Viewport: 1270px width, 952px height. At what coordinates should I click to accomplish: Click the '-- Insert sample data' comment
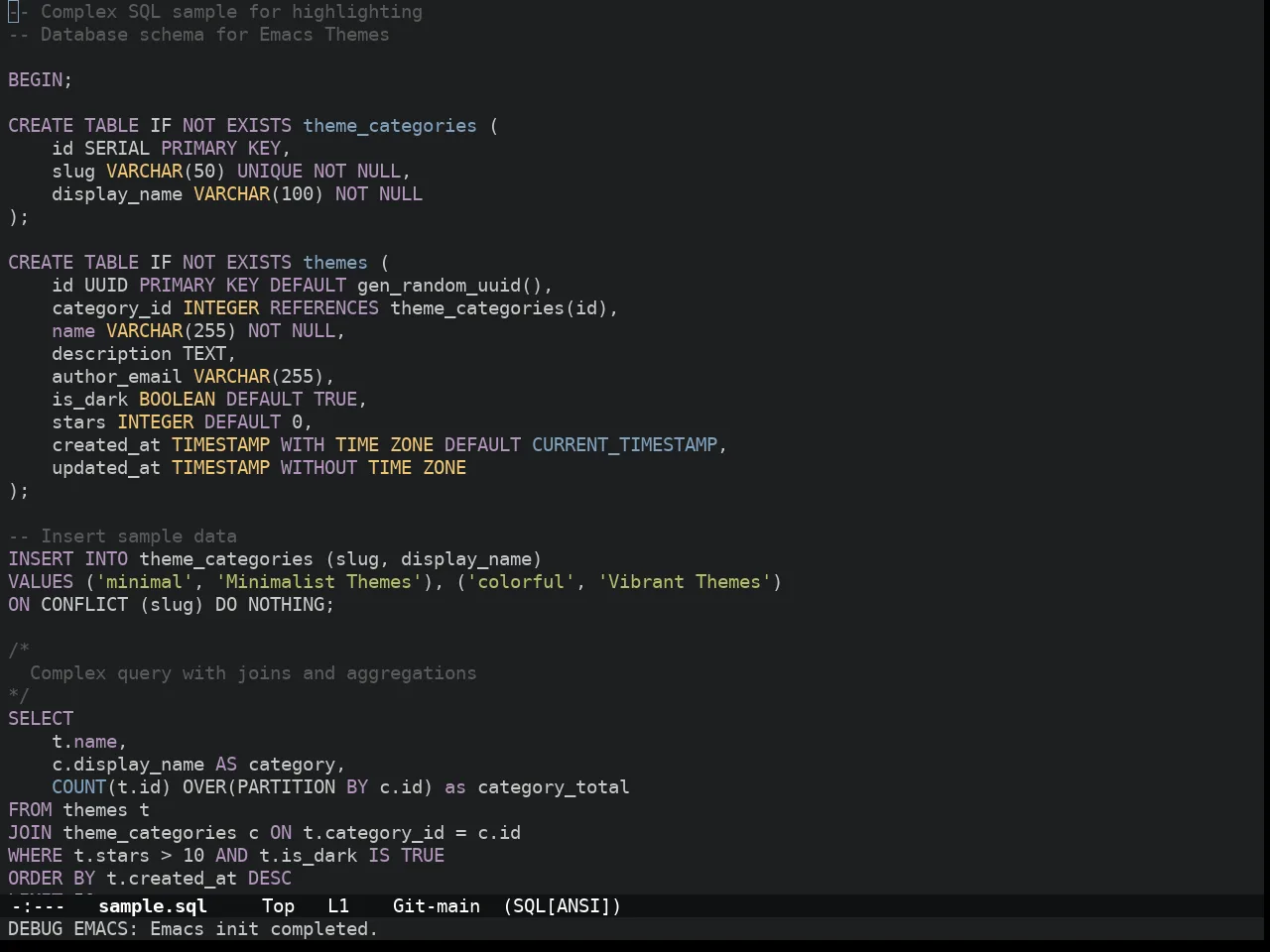[x=122, y=535]
